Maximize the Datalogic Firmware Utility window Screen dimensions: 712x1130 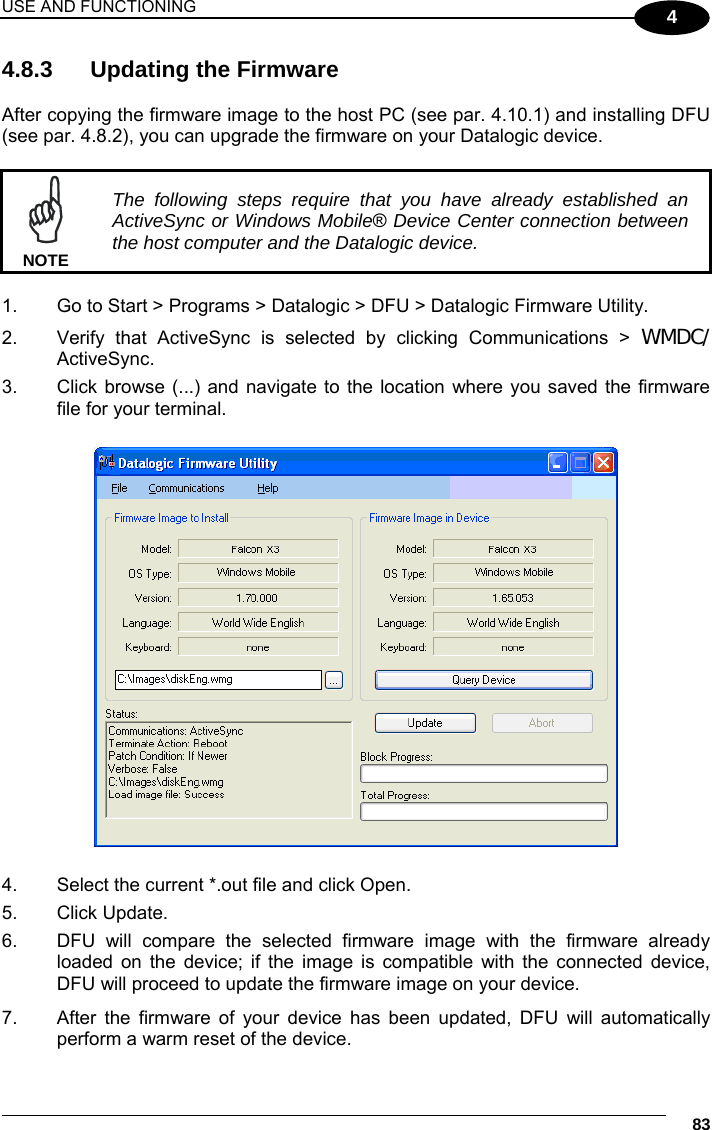pos(580,462)
